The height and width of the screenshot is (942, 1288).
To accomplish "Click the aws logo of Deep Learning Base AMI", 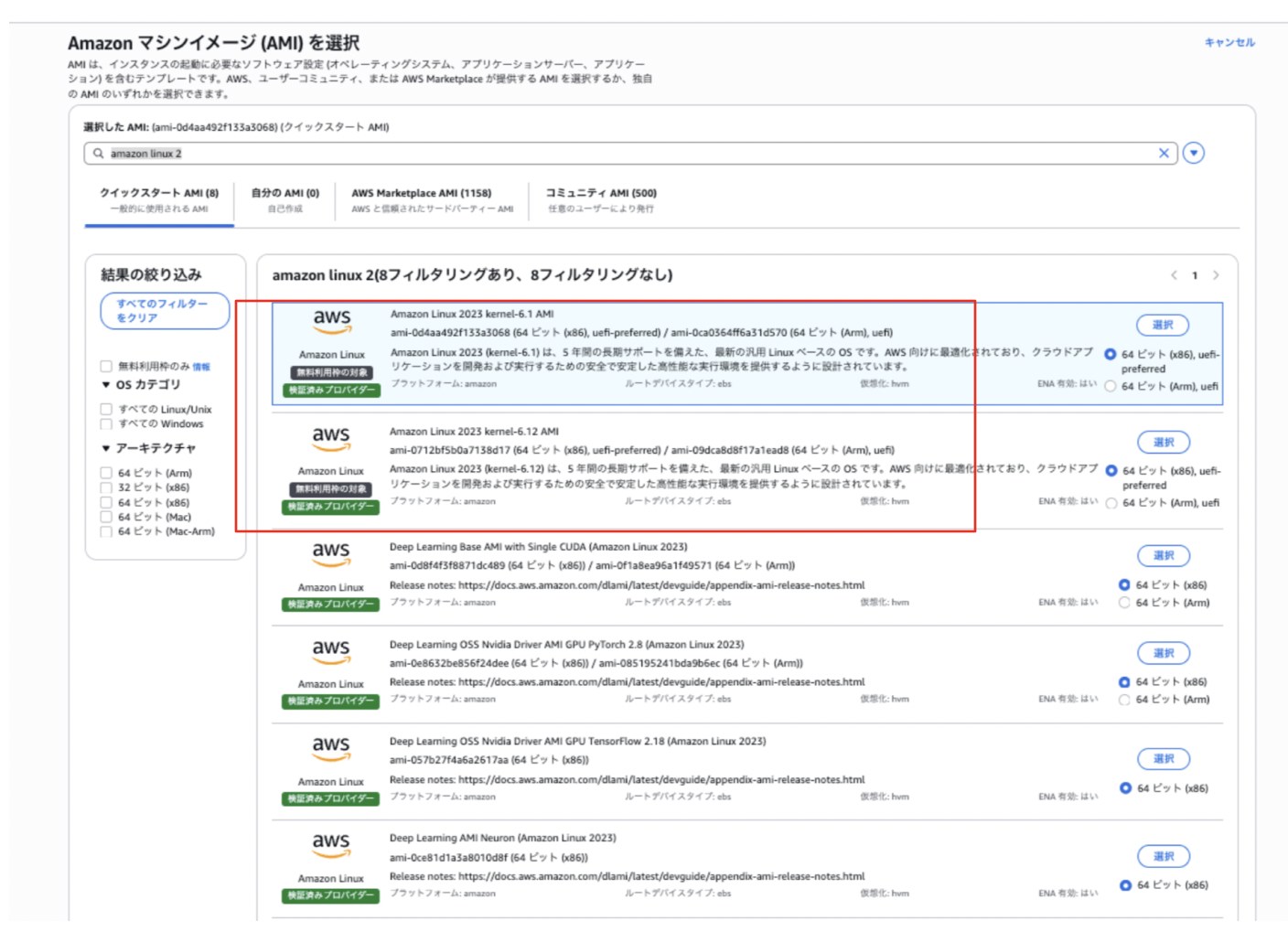I will pos(331,554).
